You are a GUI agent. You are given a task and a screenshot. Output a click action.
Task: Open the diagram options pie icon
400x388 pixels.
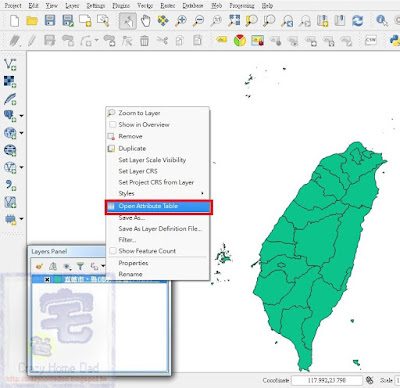point(240,41)
